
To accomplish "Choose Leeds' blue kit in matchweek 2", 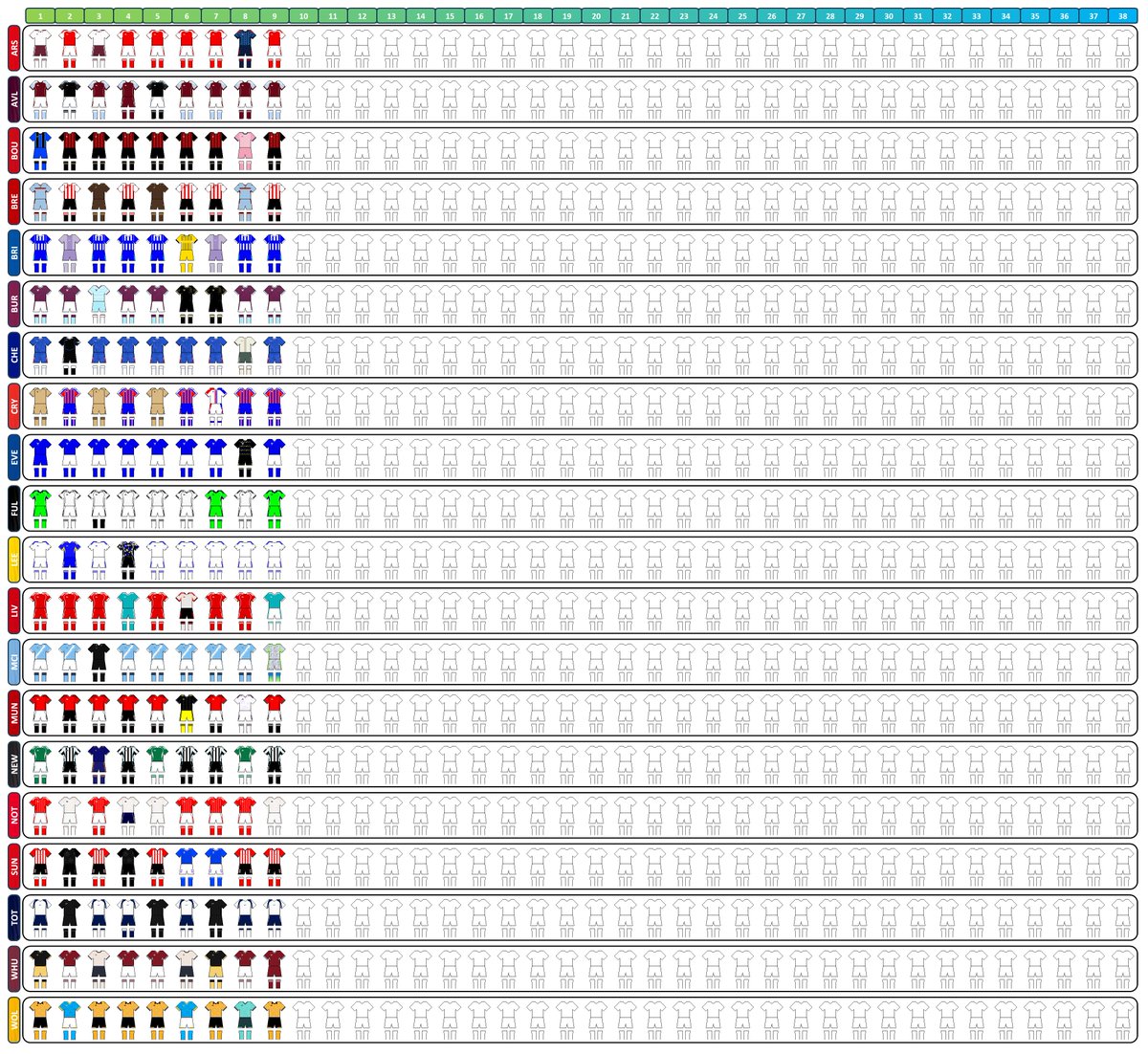I will pos(70,561).
